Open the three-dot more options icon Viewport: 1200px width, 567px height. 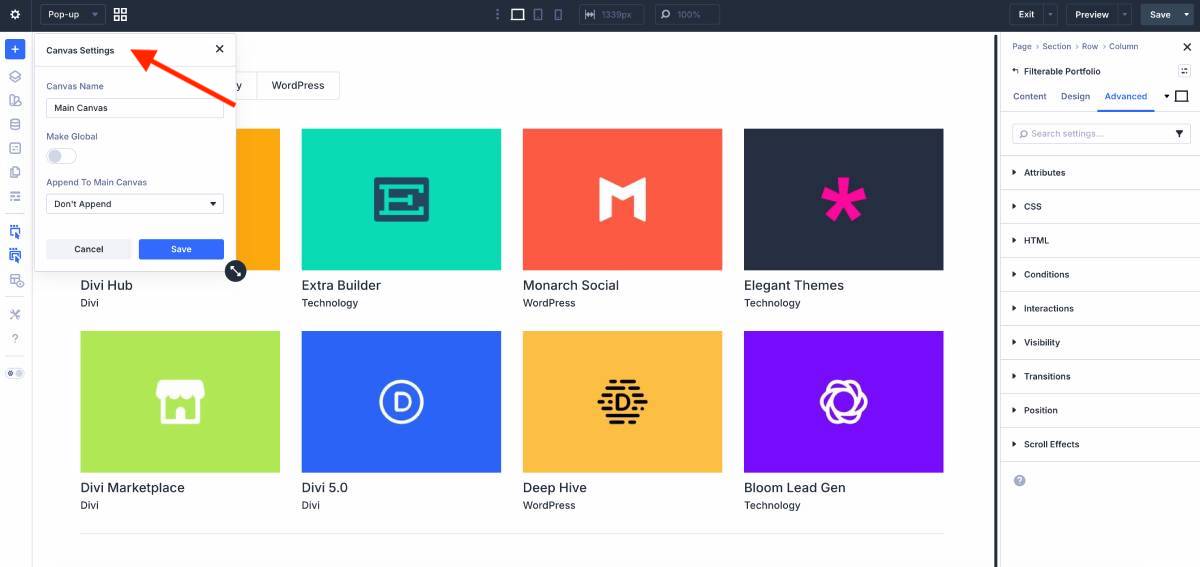point(497,15)
